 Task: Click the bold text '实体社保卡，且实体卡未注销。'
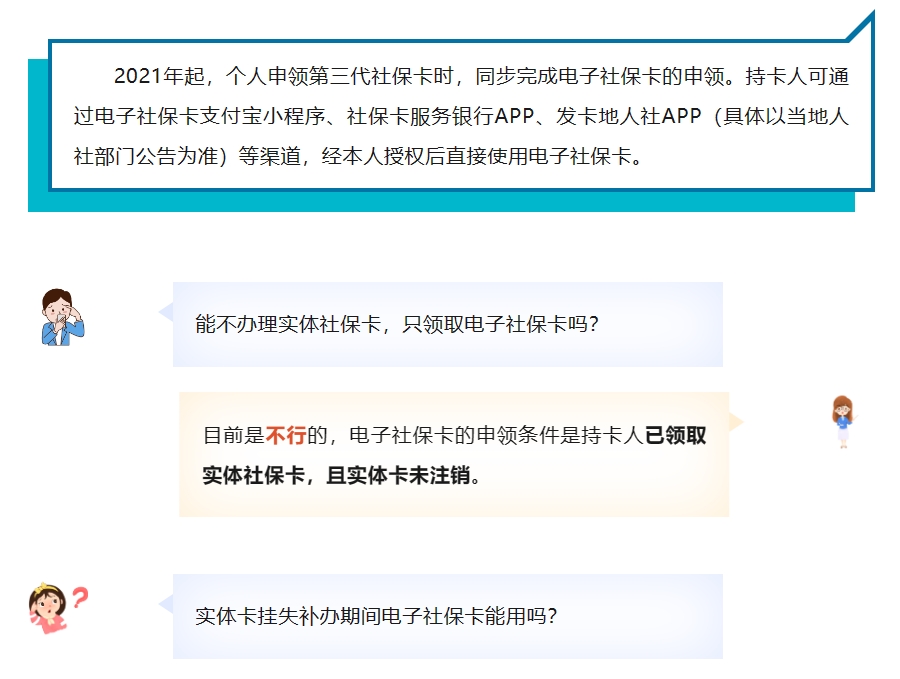(341, 475)
